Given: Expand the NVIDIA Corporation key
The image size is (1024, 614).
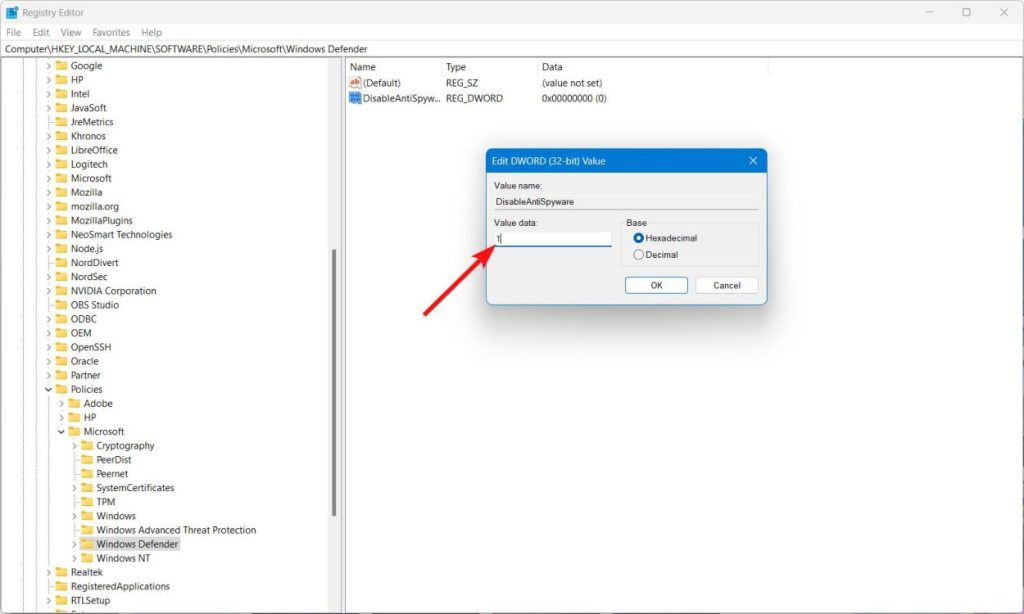Looking at the screenshot, I should click(x=48, y=291).
